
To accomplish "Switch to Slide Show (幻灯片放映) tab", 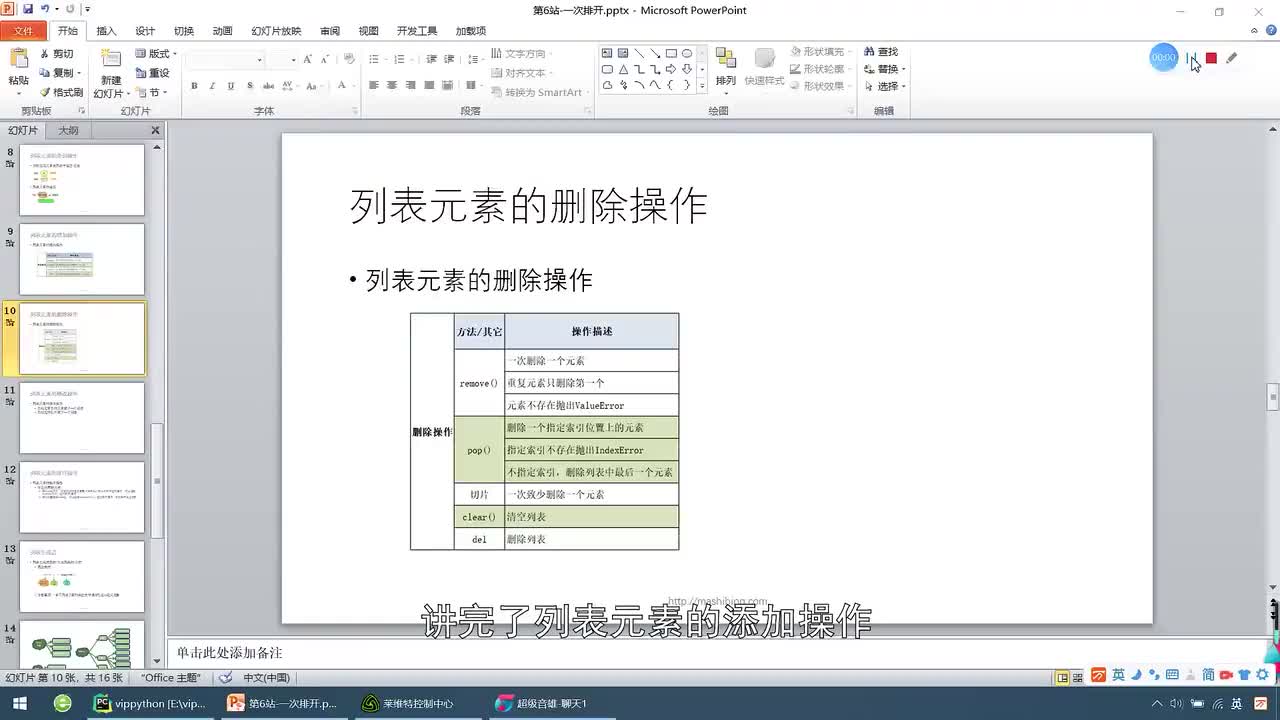I will click(x=276, y=31).
